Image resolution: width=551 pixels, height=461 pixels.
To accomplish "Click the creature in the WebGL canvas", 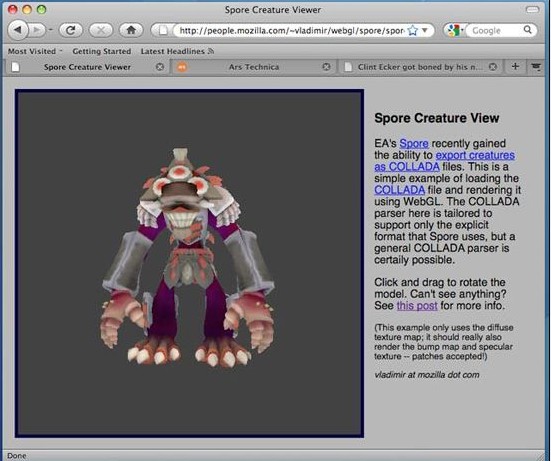I will click(188, 258).
